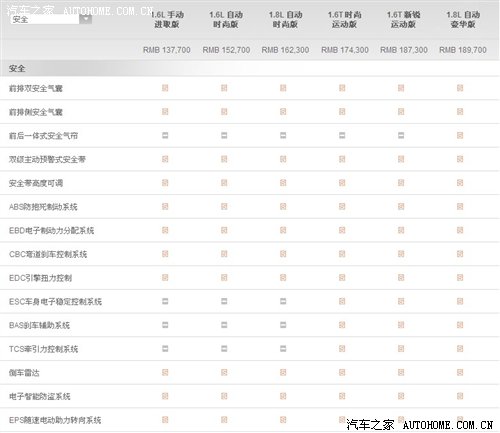This screenshot has height=433, width=500.
Task: Click the 前排双安全气囊 row label
Action: (36, 88)
